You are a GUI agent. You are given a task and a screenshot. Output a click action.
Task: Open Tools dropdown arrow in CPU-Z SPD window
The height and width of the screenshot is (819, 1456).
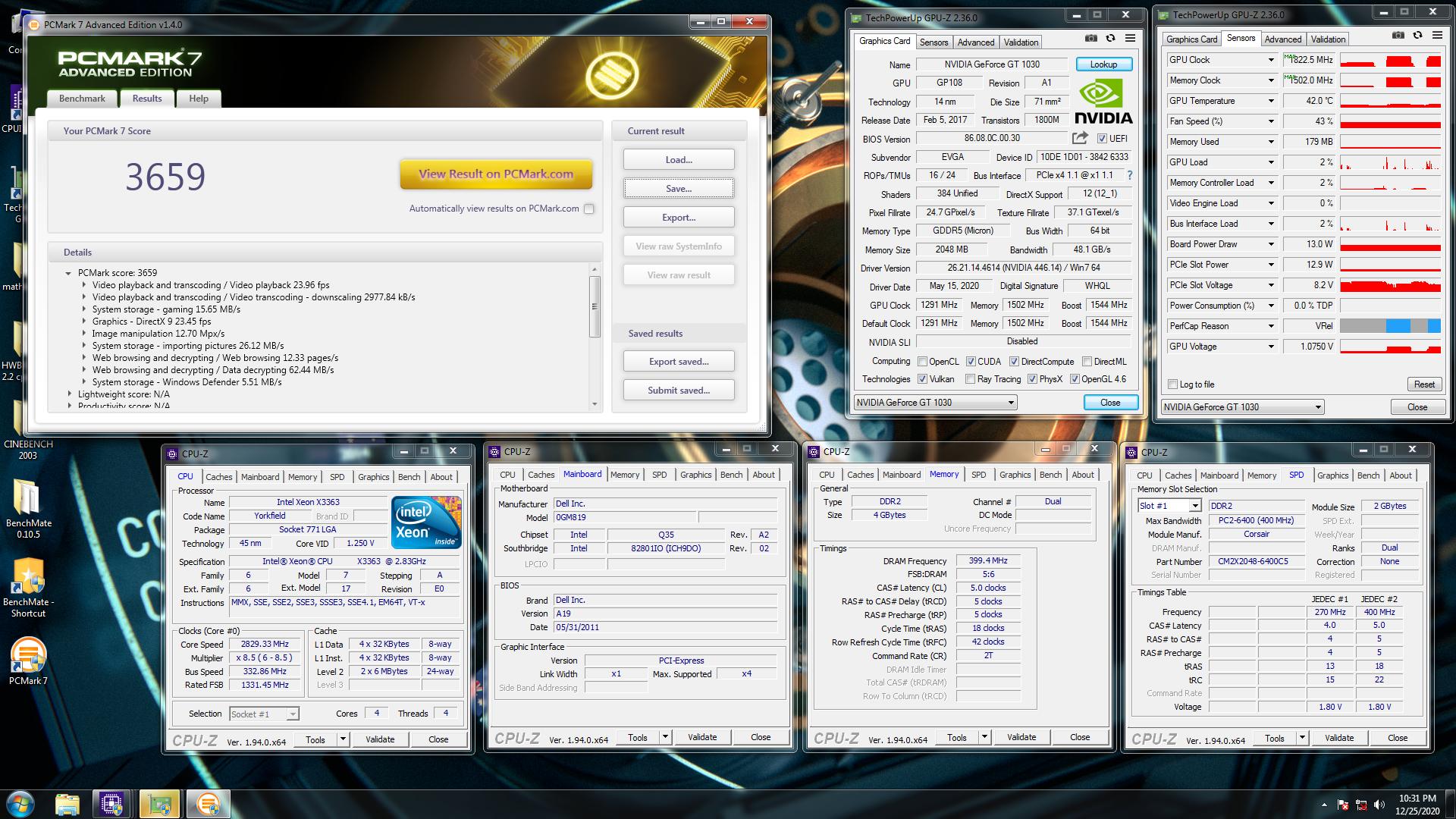[1302, 738]
